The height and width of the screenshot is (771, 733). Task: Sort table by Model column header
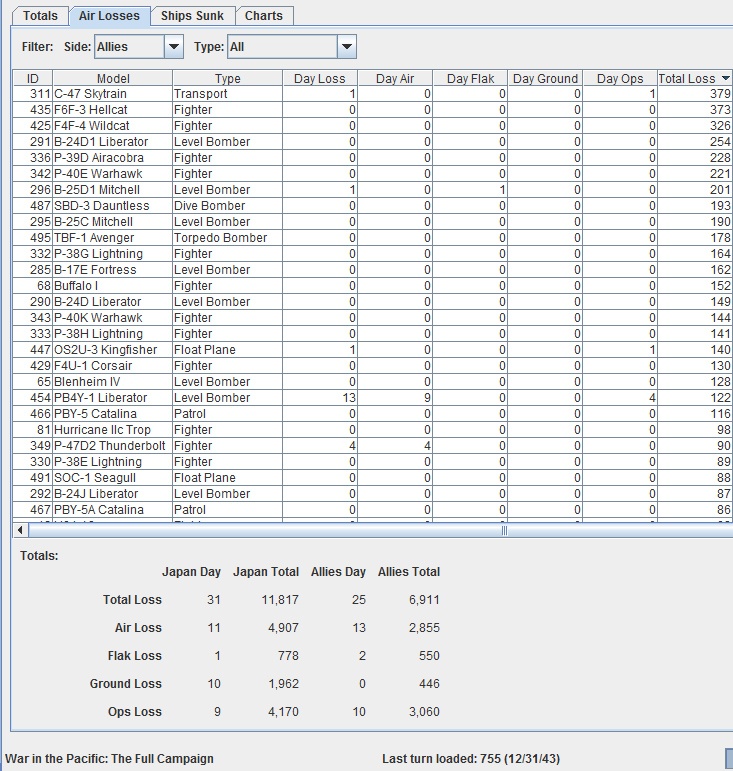[113, 79]
